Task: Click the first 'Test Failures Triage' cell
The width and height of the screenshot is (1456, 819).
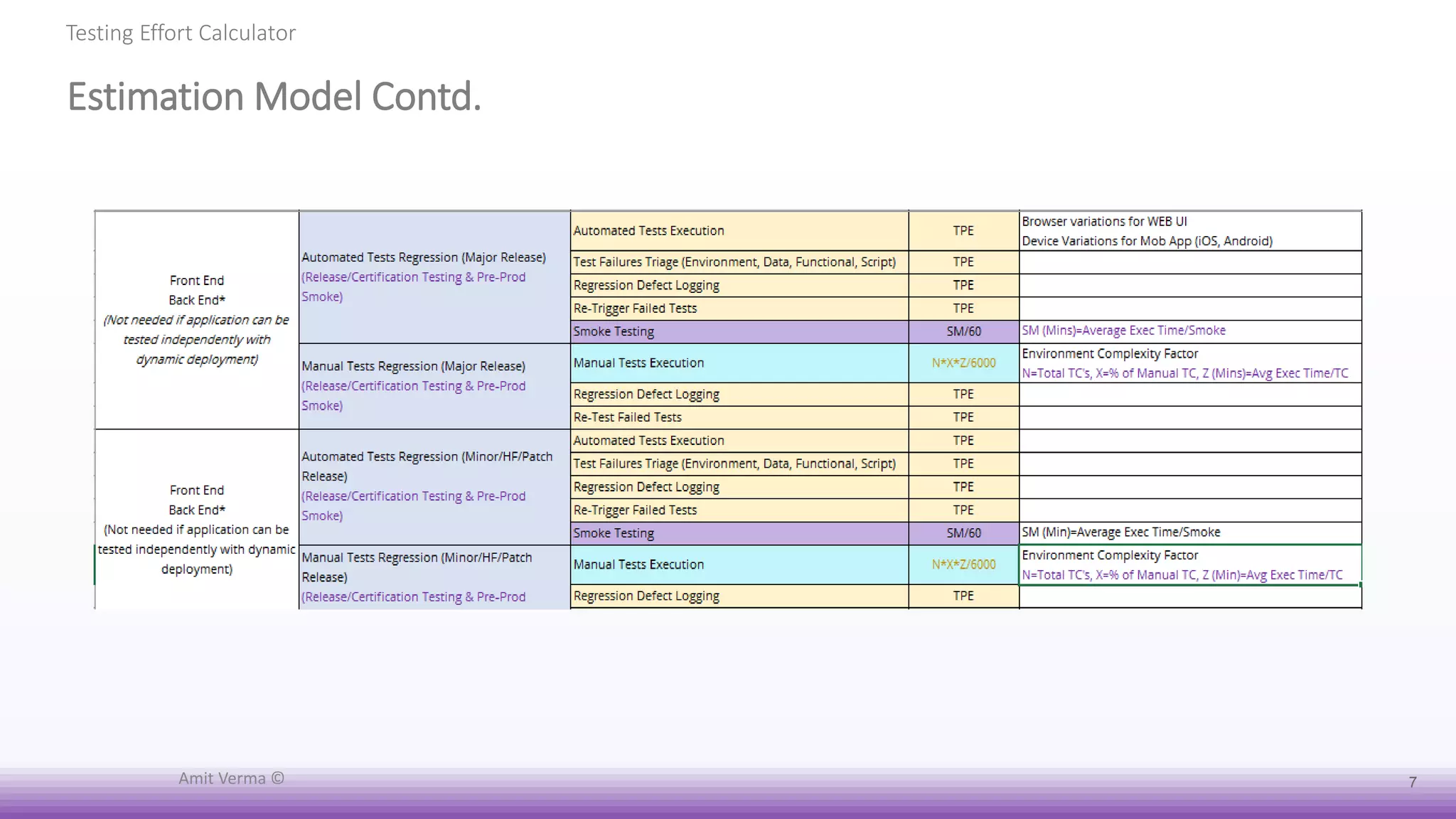Action: tap(739, 262)
